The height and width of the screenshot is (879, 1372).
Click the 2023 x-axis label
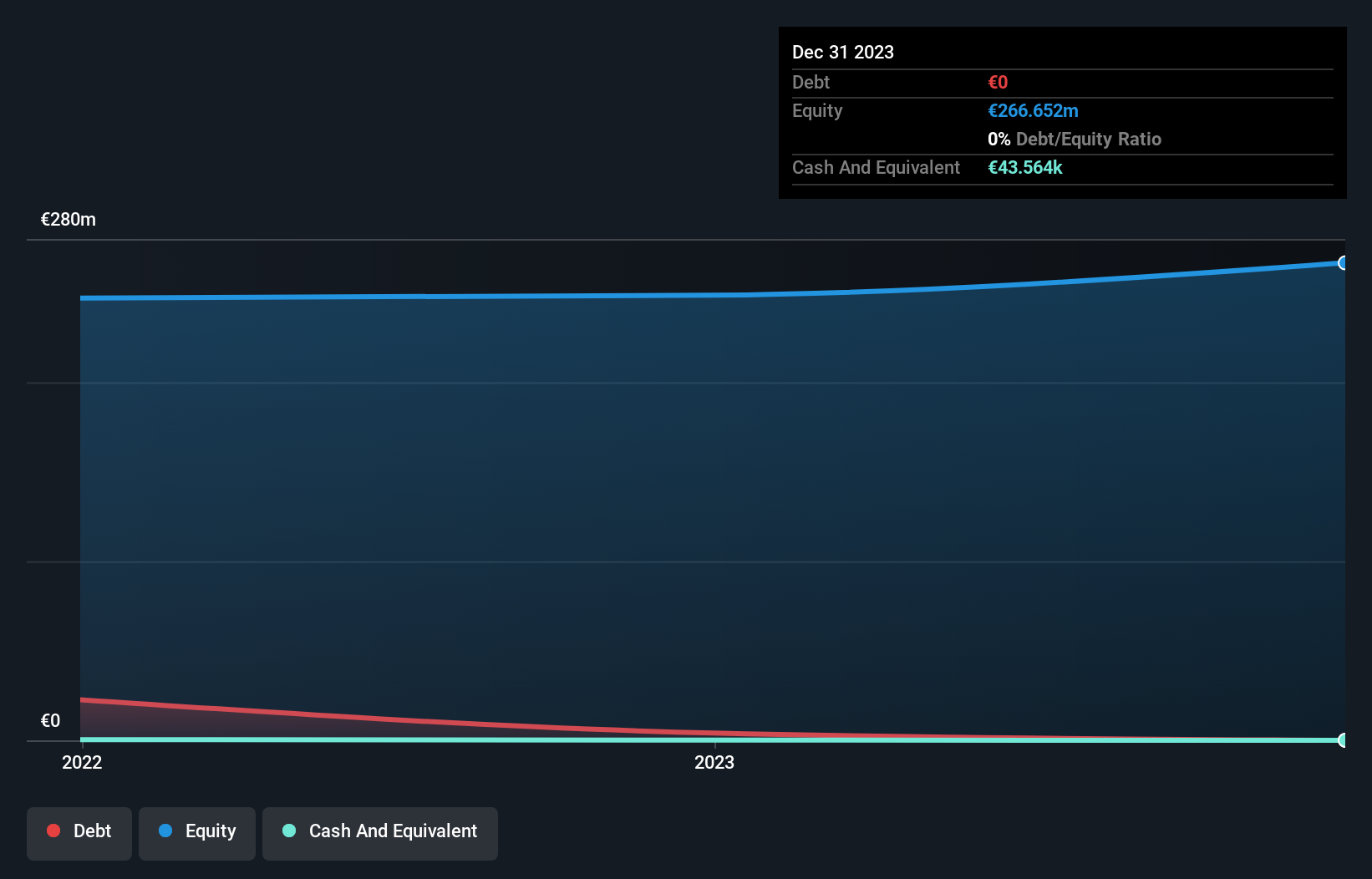point(714,762)
